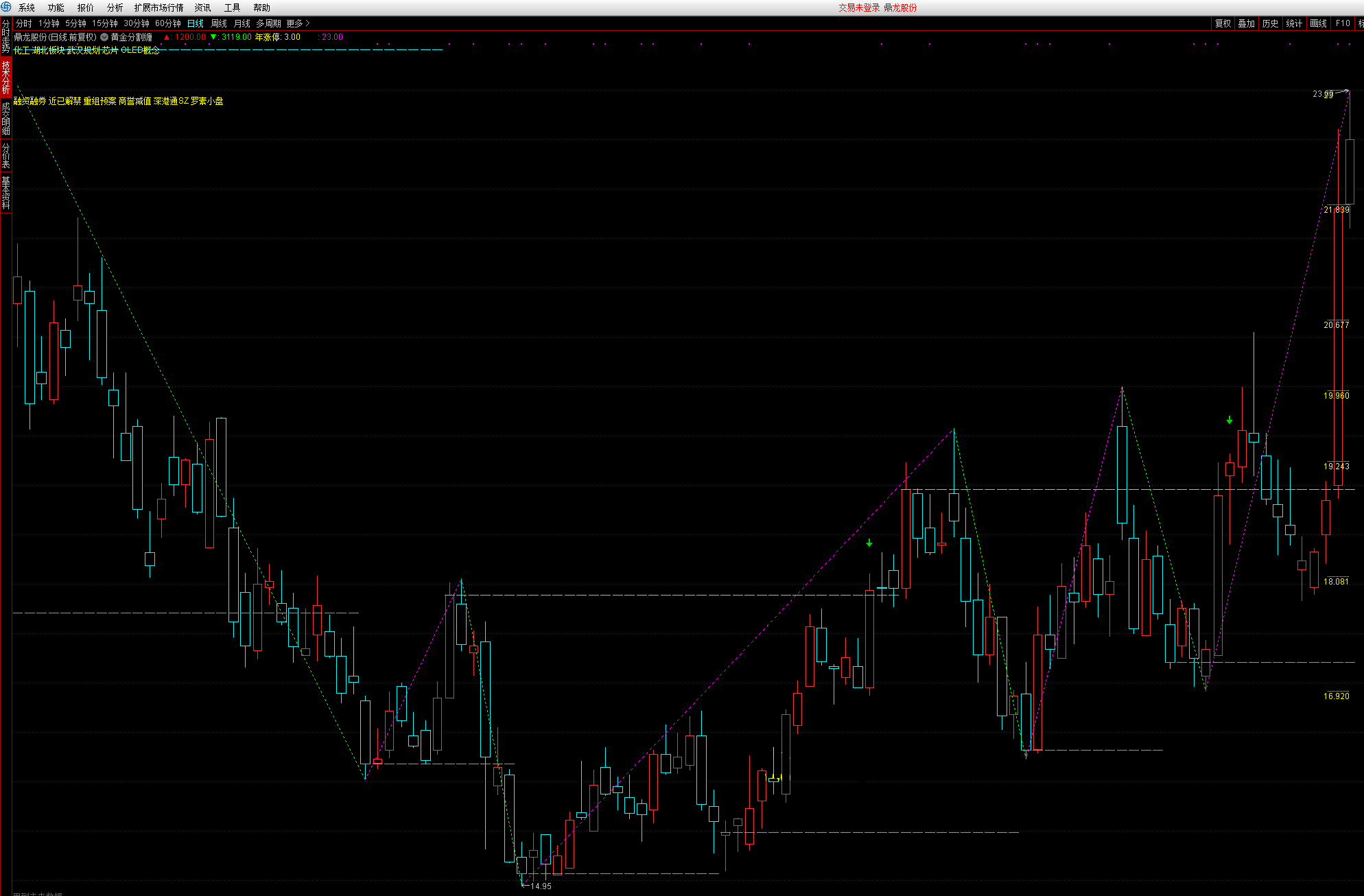The height and width of the screenshot is (896, 1364).
Task: Open indicator dropdown beside 黄金分割缠
Action: coord(104,37)
